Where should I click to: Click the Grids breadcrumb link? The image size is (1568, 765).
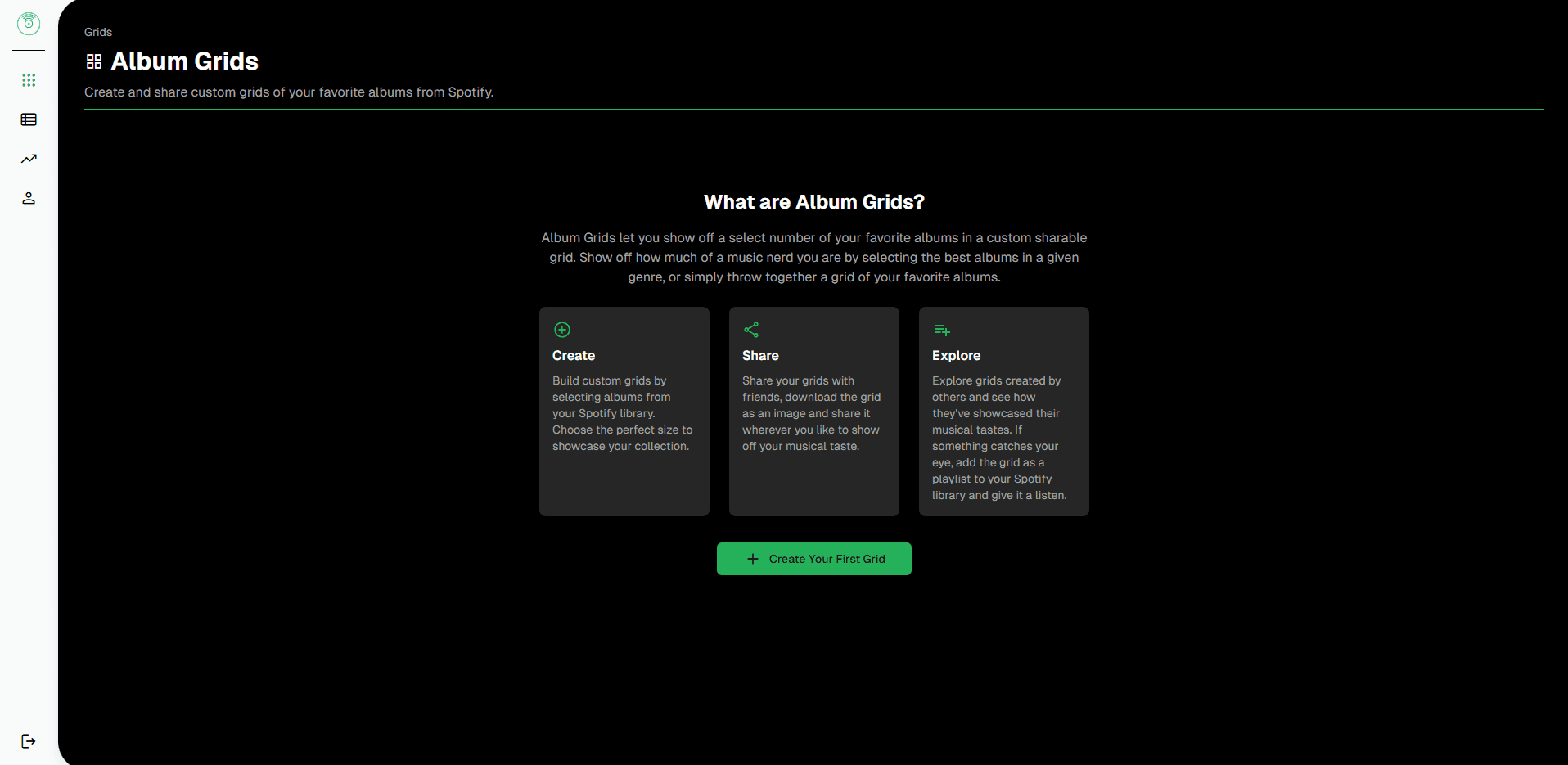pyautogui.click(x=98, y=32)
